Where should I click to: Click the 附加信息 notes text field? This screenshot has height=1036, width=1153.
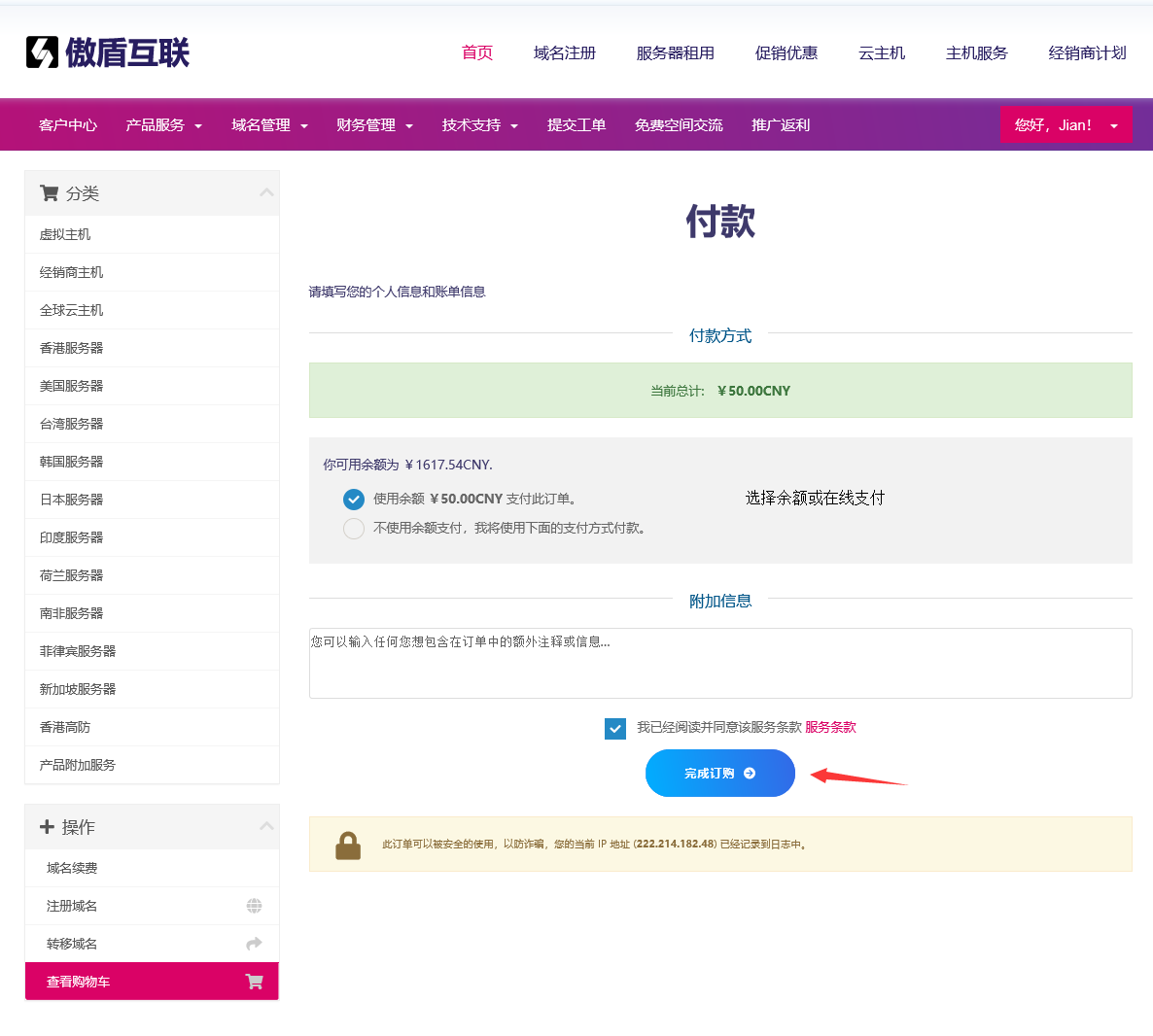[719, 664]
